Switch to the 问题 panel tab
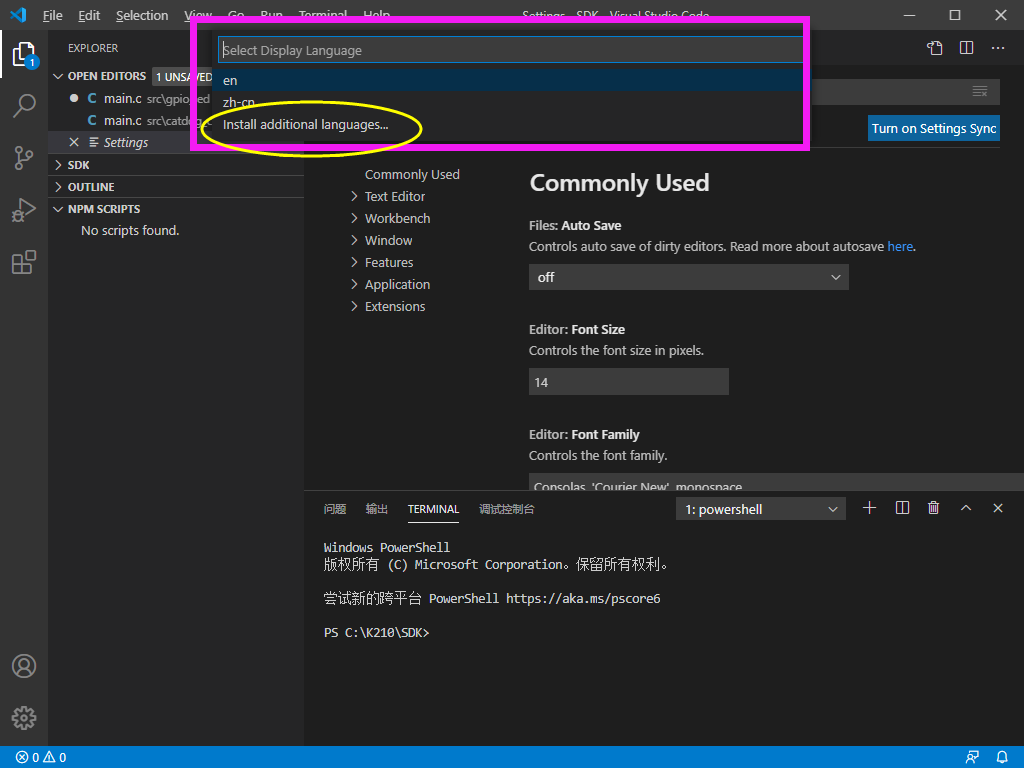 click(335, 509)
